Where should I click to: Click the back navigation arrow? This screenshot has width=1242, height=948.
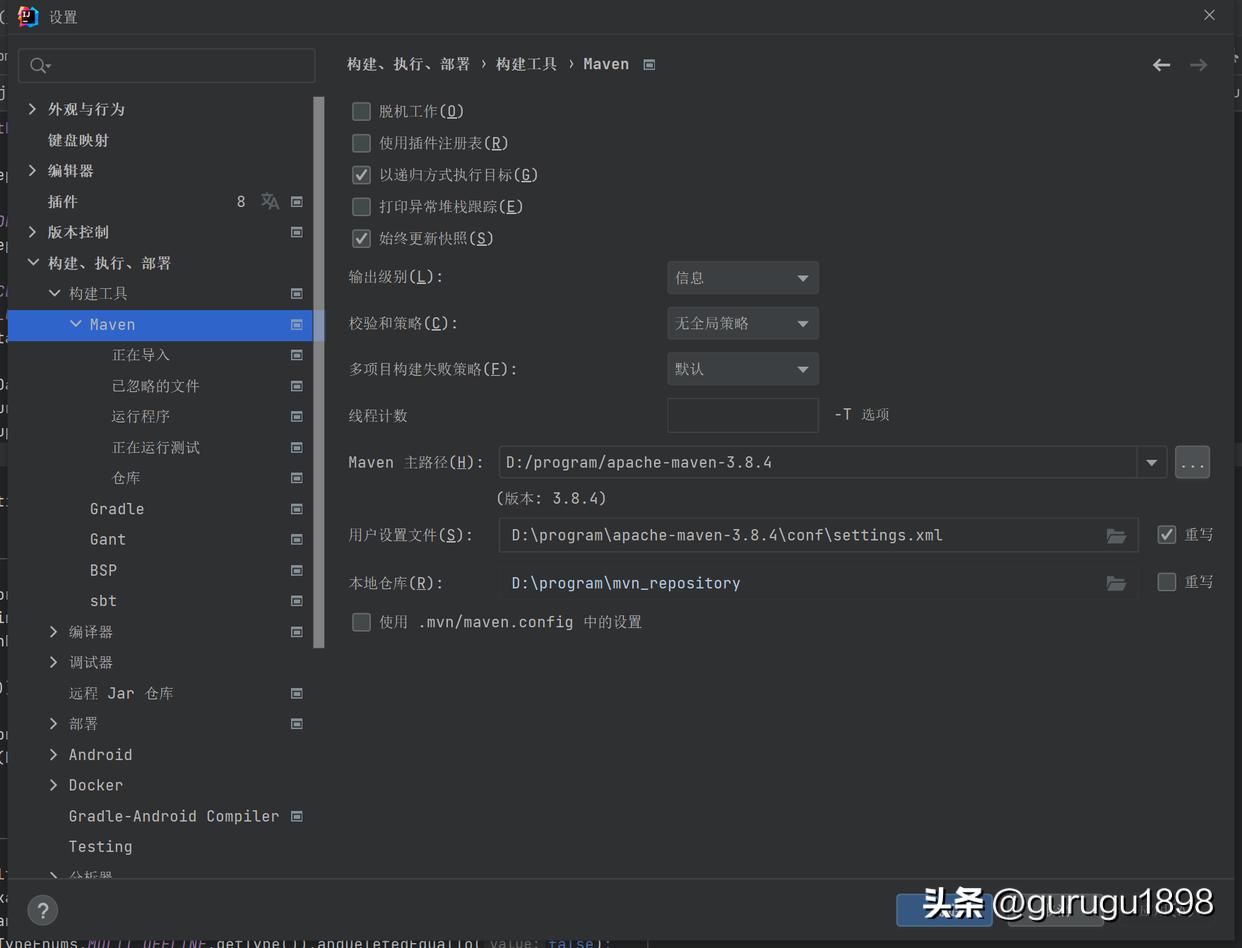pos(1161,64)
